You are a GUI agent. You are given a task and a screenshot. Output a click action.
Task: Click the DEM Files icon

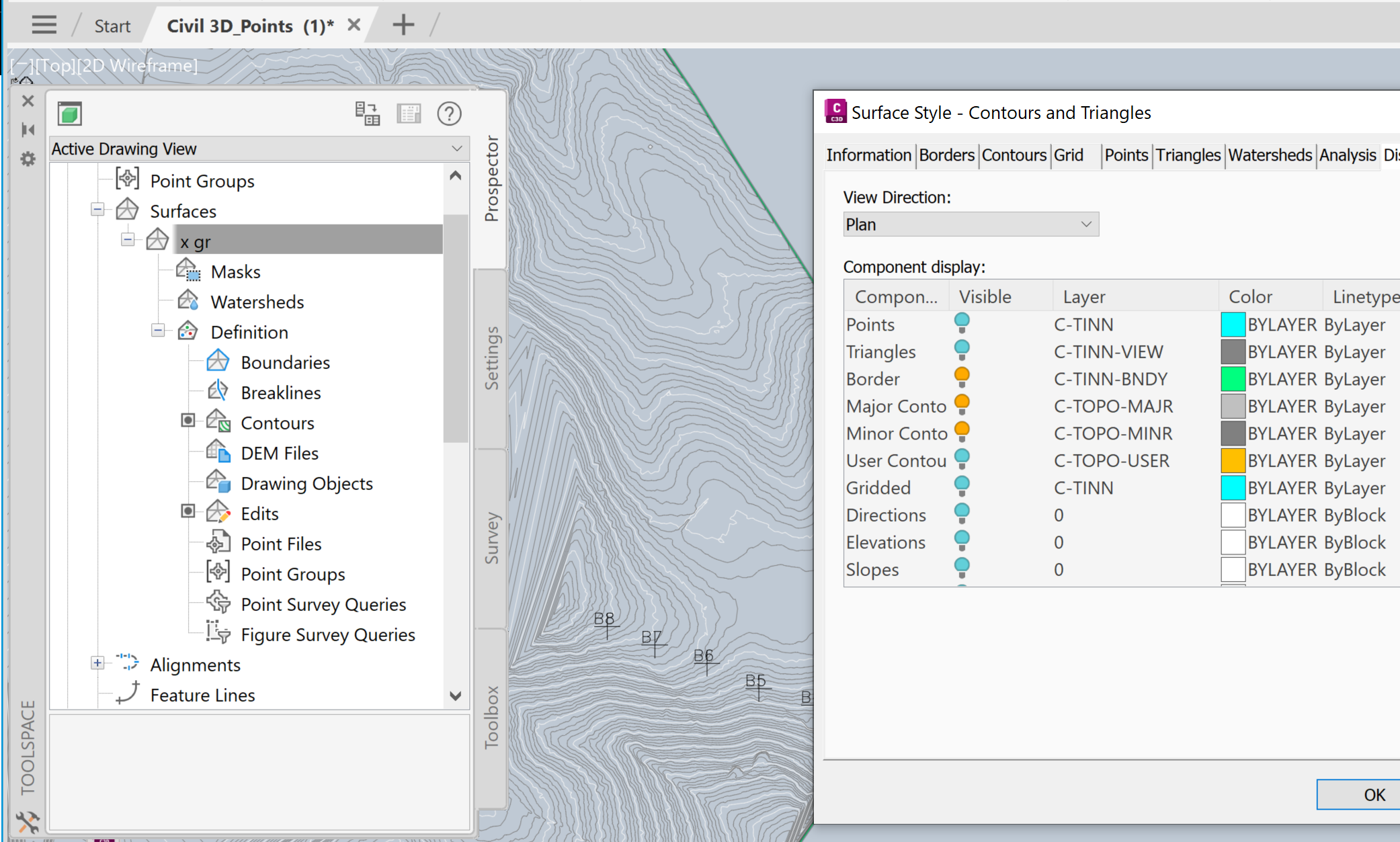pos(218,451)
